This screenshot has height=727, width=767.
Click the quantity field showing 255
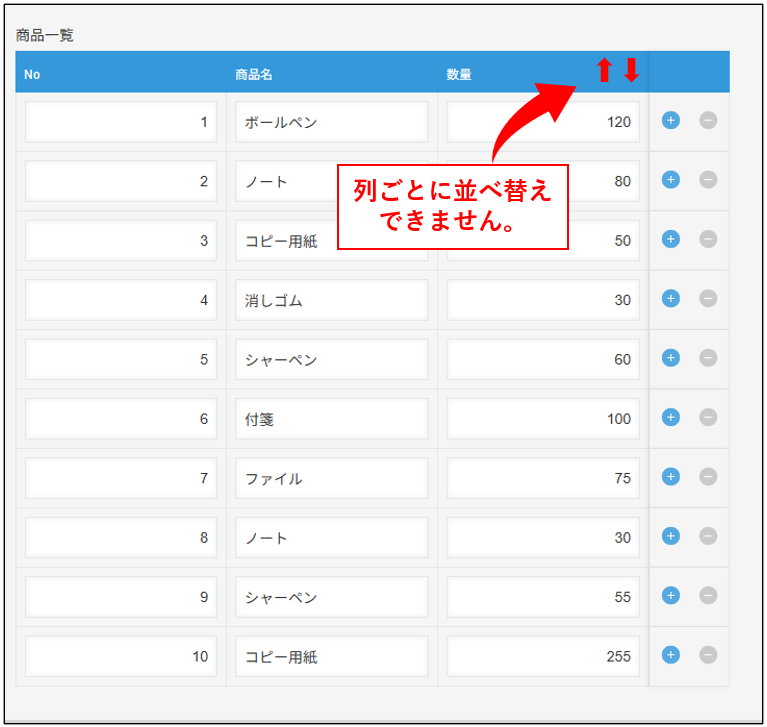click(x=542, y=656)
